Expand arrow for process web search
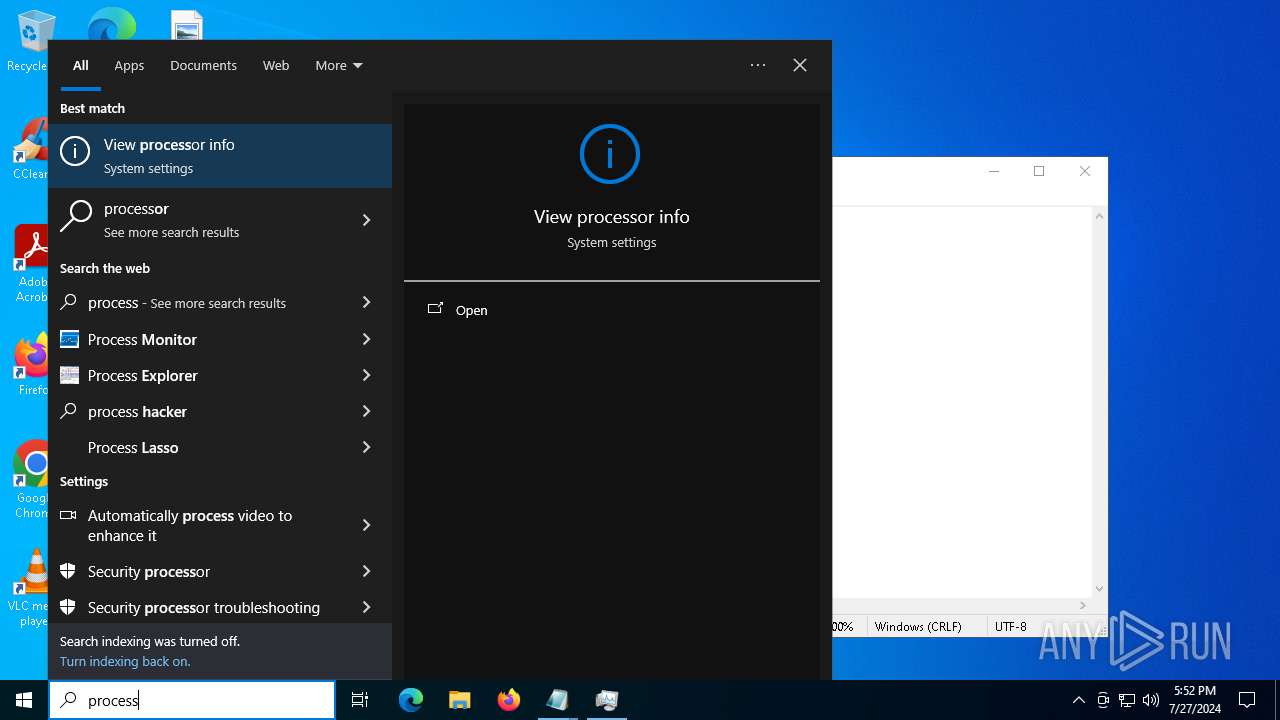This screenshot has width=1280, height=720. tap(366, 302)
